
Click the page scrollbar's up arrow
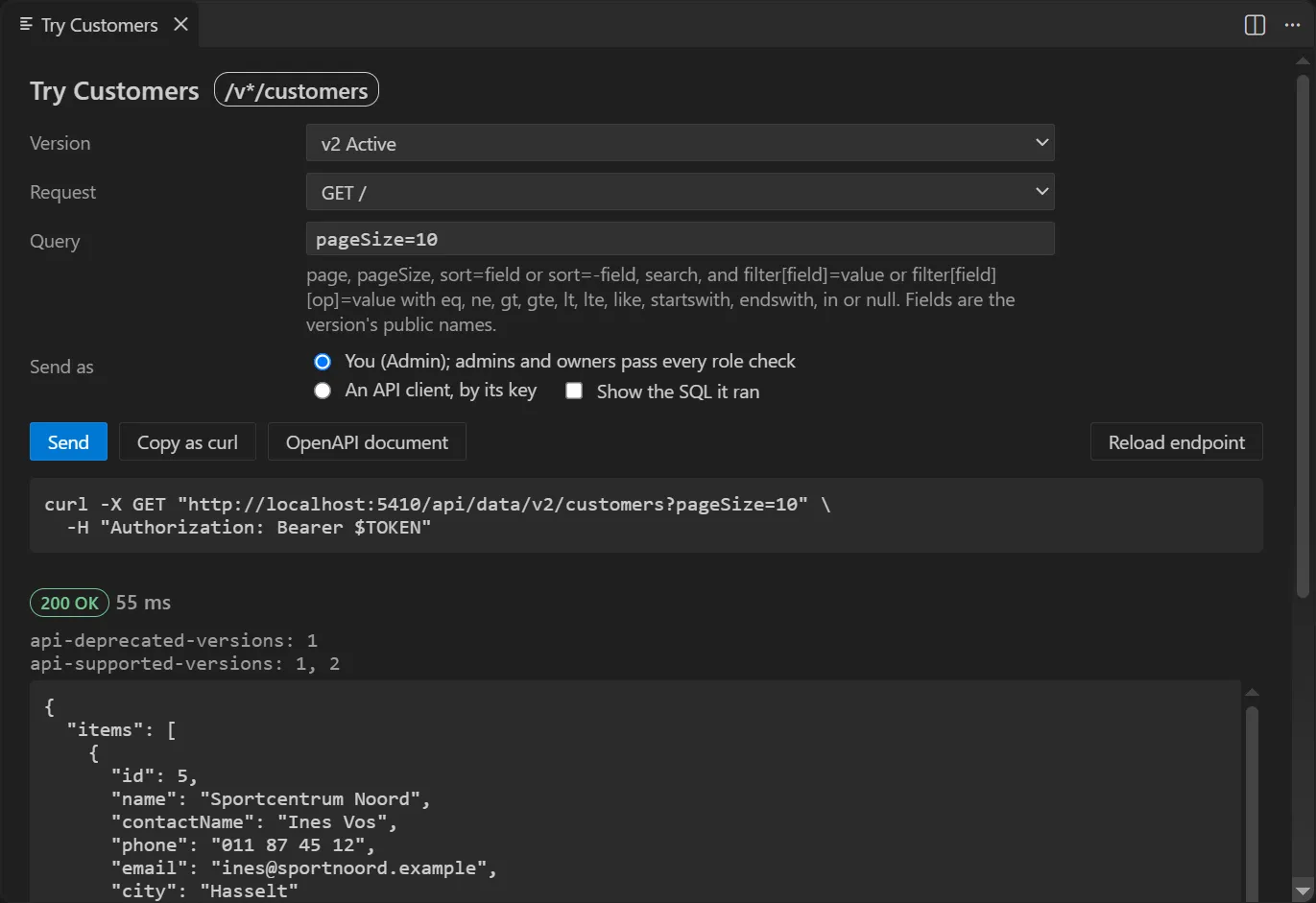1303,61
